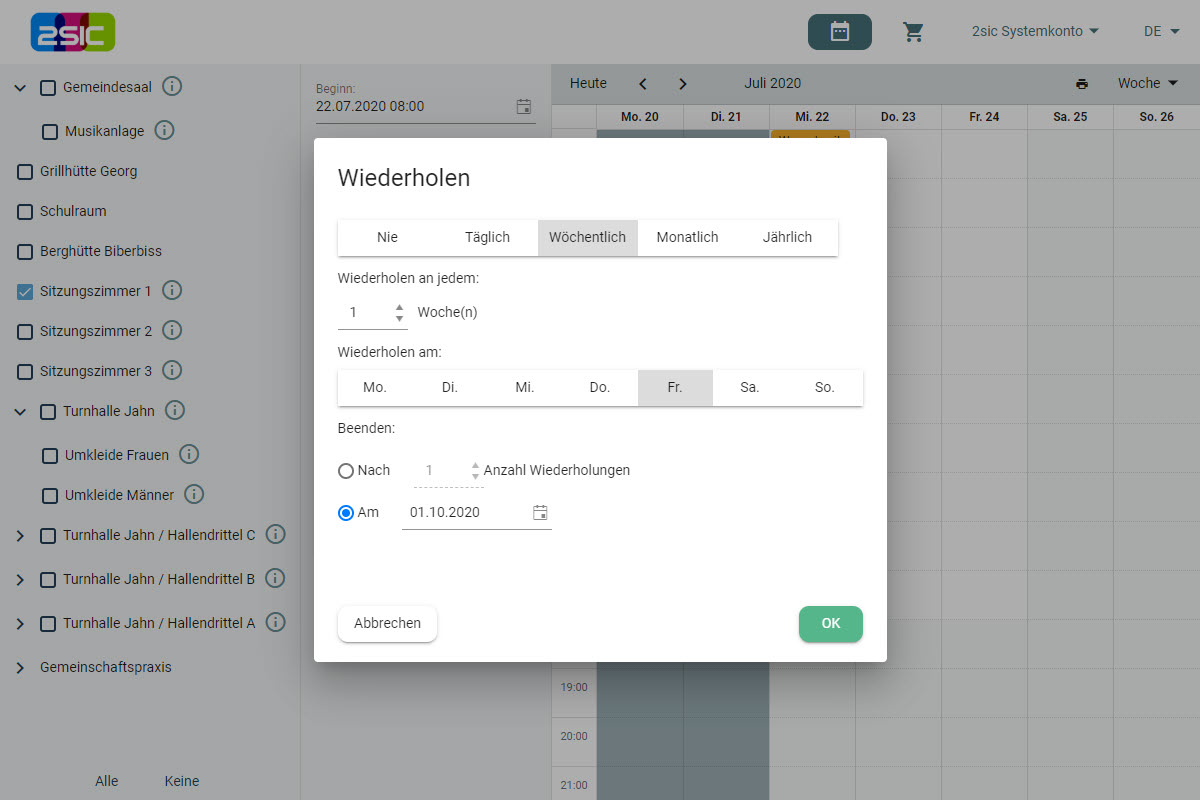Open Beginn date calendar icon
This screenshot has height=800, width=1200.
coord(524,106)
